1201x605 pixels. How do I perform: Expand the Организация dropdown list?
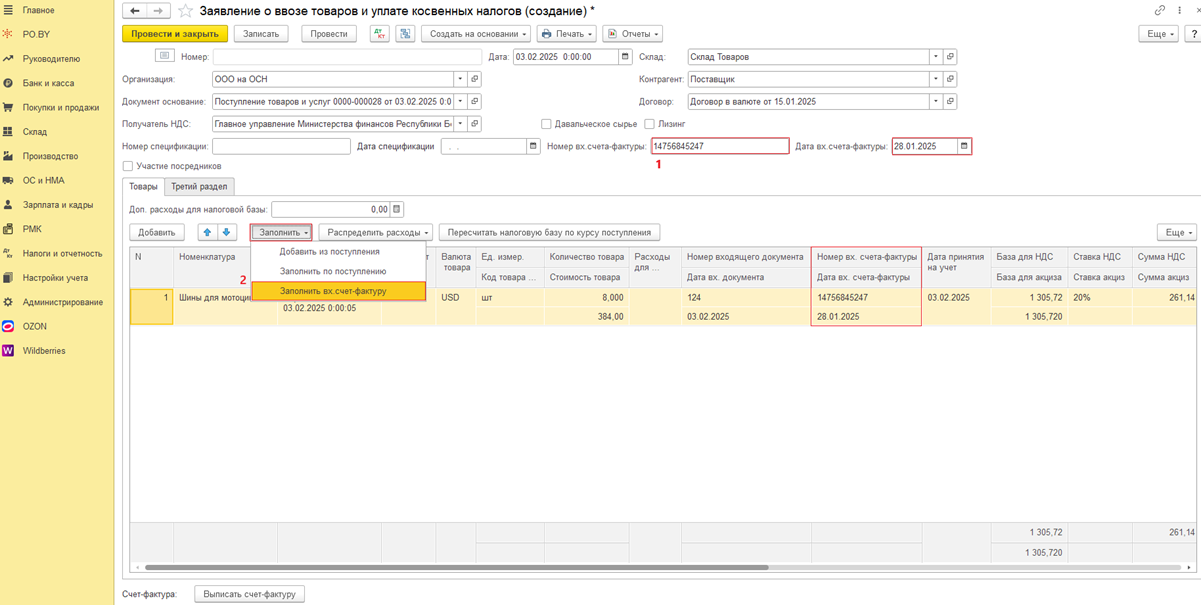click(460, 79)
